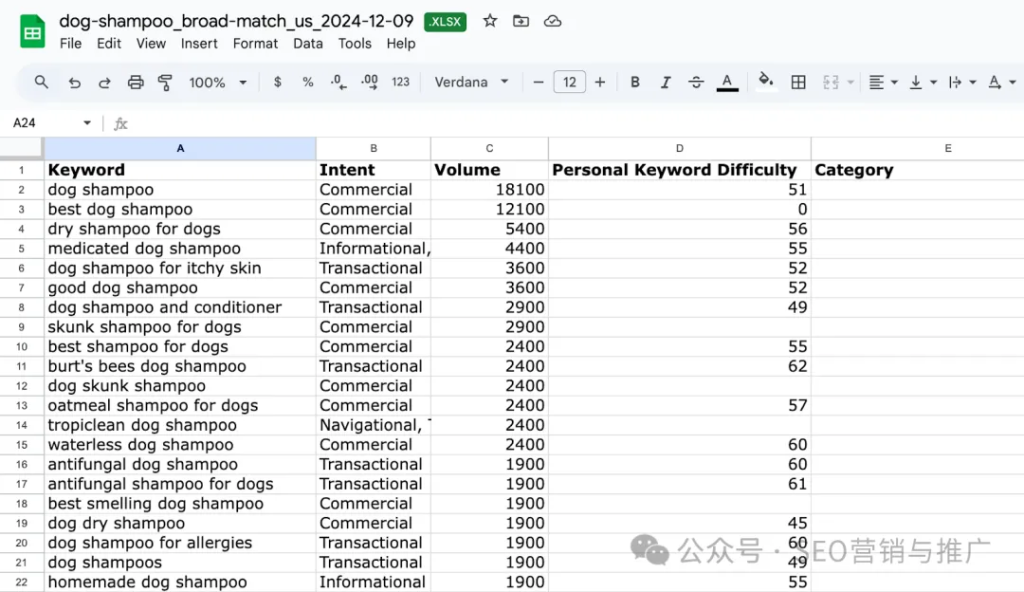The width and height of the screenshot is (1024, 592).
Task: Open the Insert menu
Action: click(199, 43)
